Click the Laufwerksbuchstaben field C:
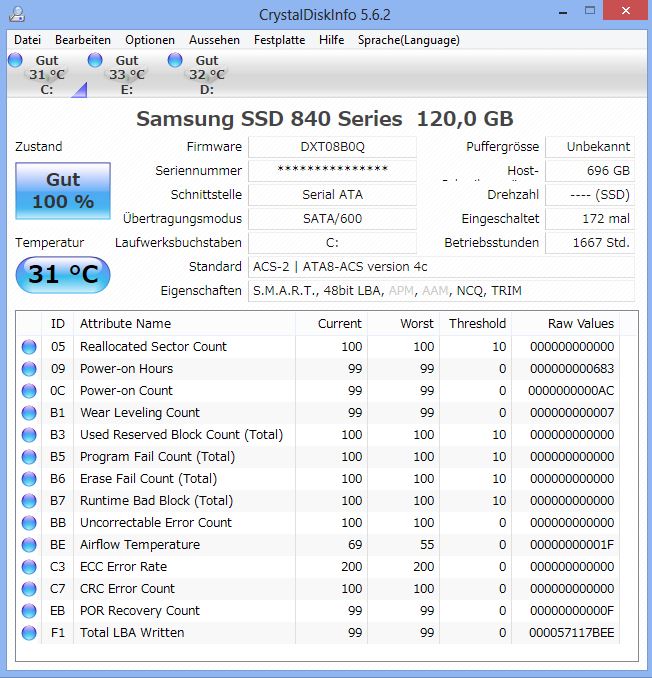Viewport: 652px width, 678px height. pyautogui.click(x=332, y=243)
